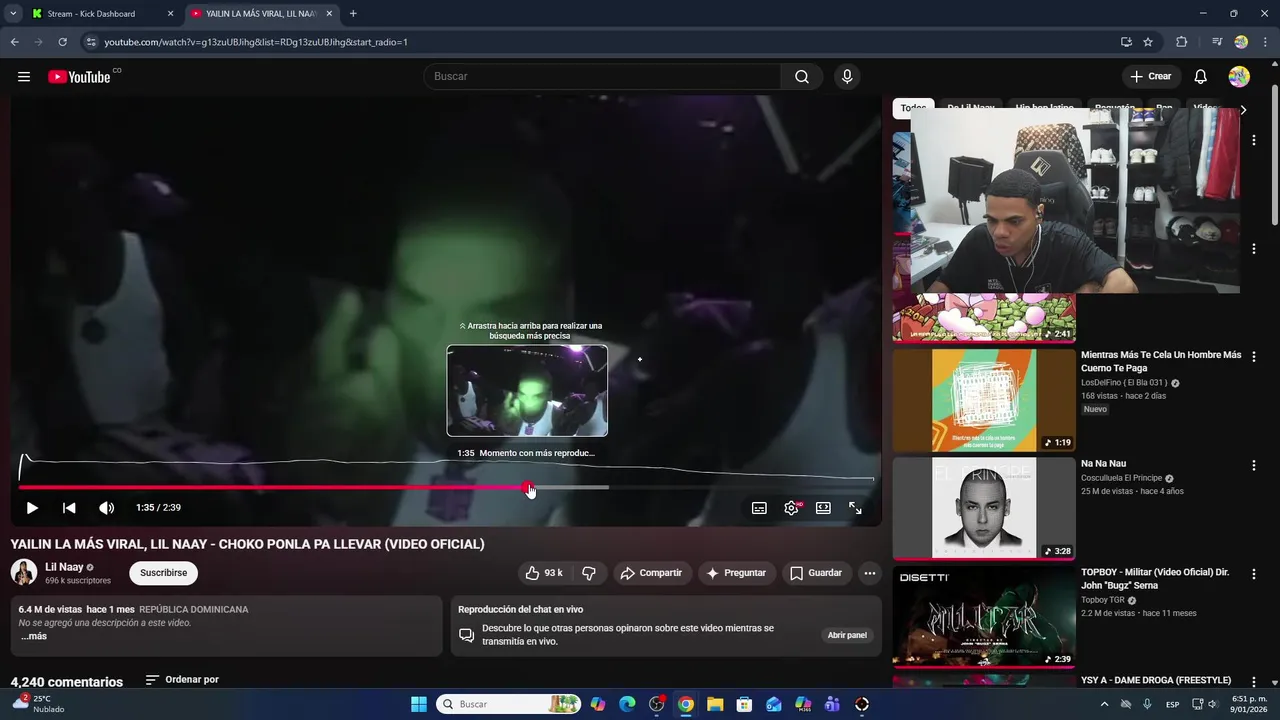Click Cosculluela El Principe channel name

pos(1121,478)
